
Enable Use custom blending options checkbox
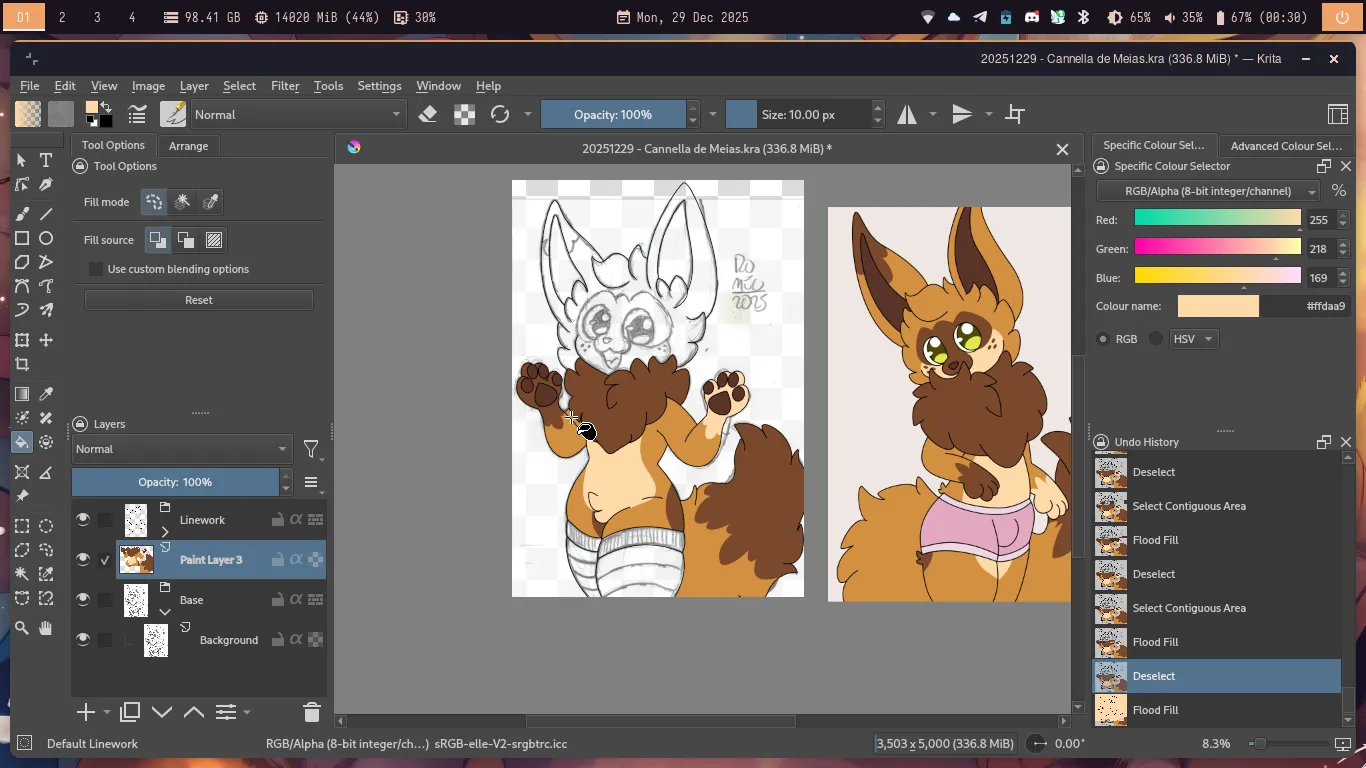click(96, 269)
